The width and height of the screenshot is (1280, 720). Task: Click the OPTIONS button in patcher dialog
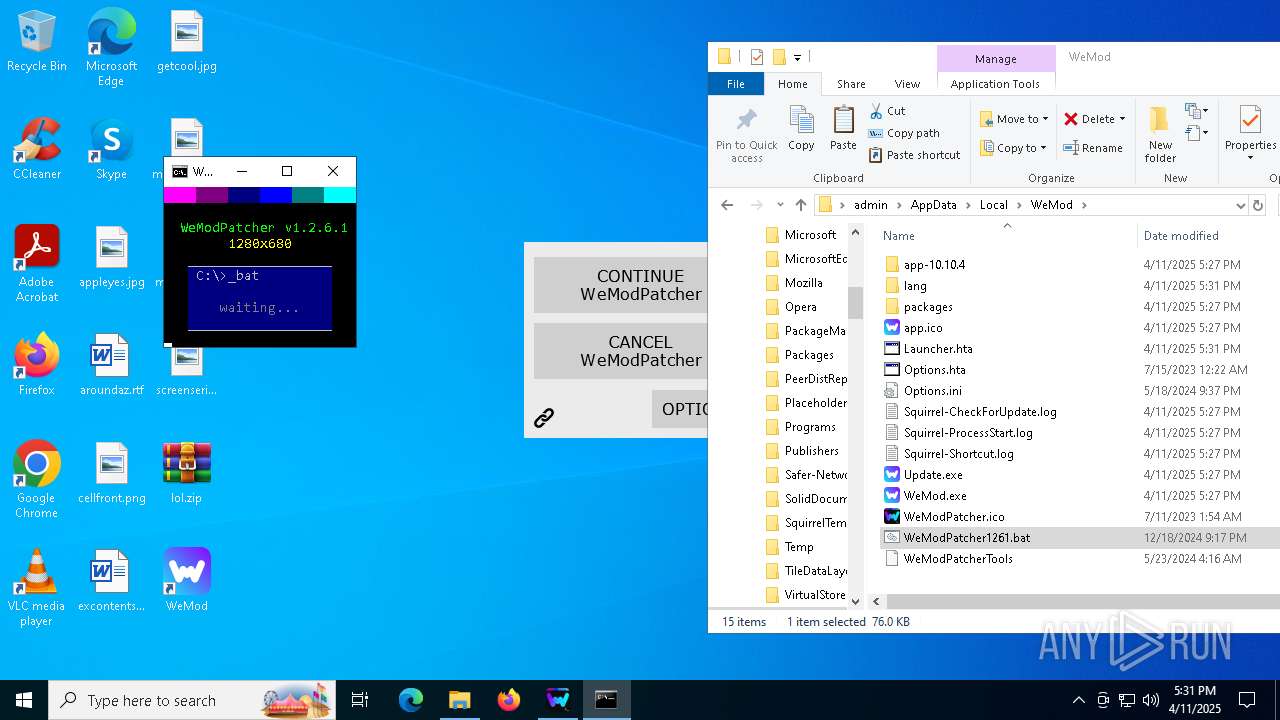tap(680, 409)
